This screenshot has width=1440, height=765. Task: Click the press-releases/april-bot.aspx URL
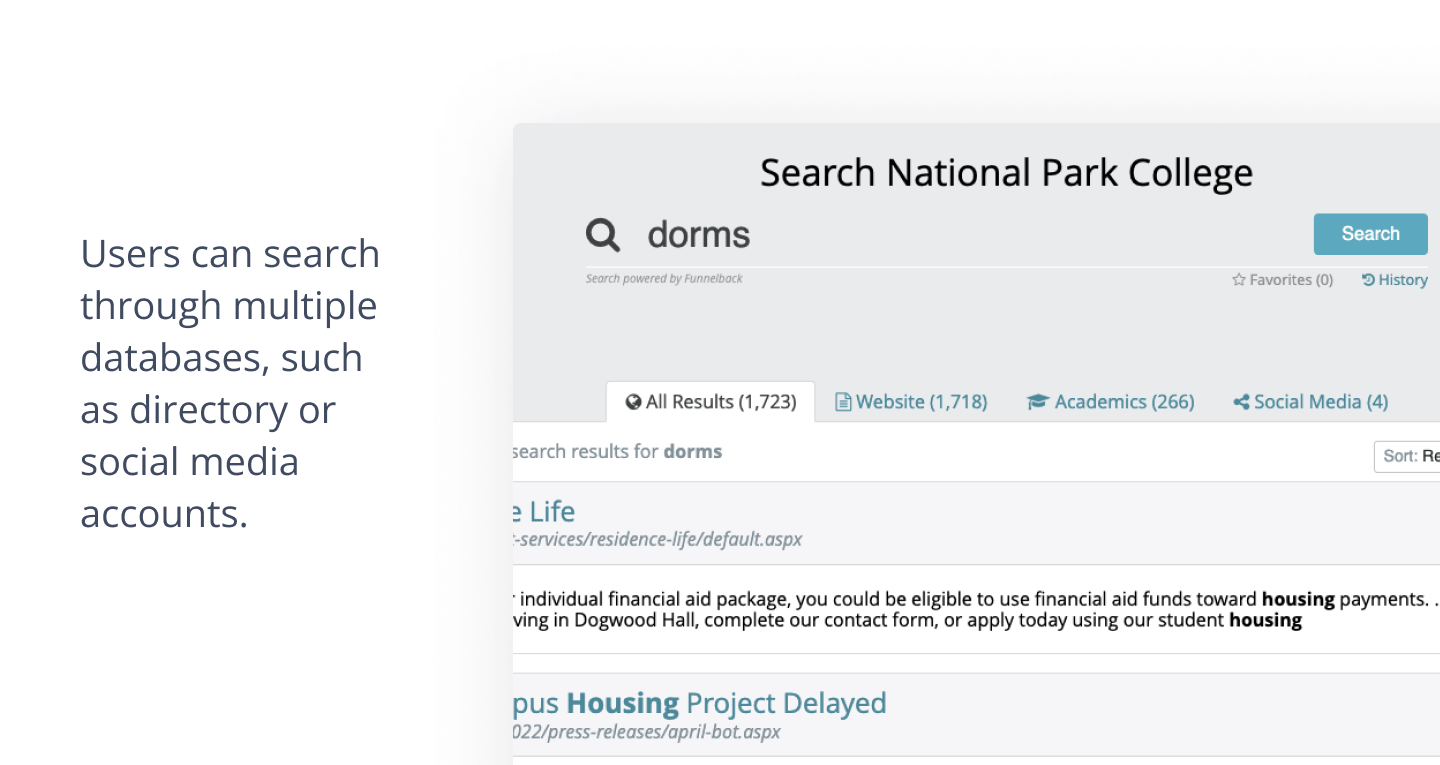pyautogui.click(x=646, y=732)
